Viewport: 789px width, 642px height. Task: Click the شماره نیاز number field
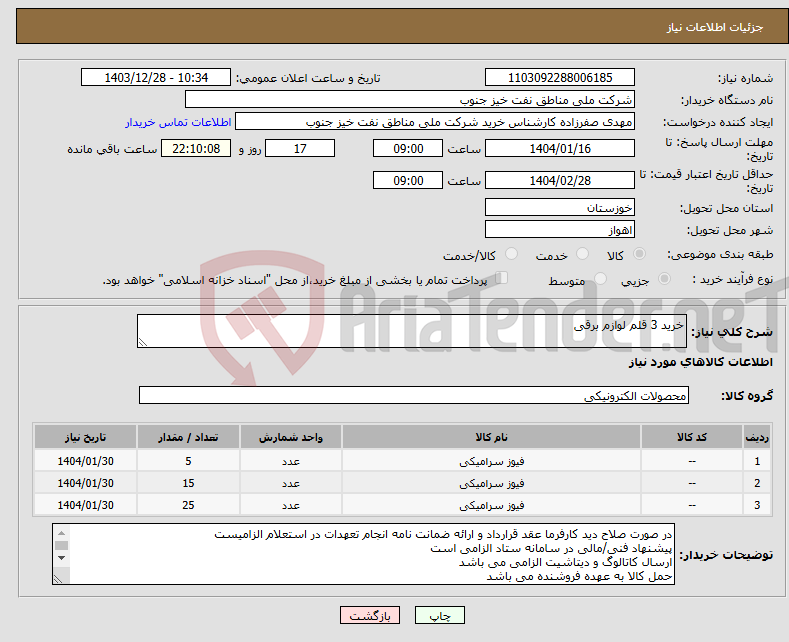pos(560,77)
